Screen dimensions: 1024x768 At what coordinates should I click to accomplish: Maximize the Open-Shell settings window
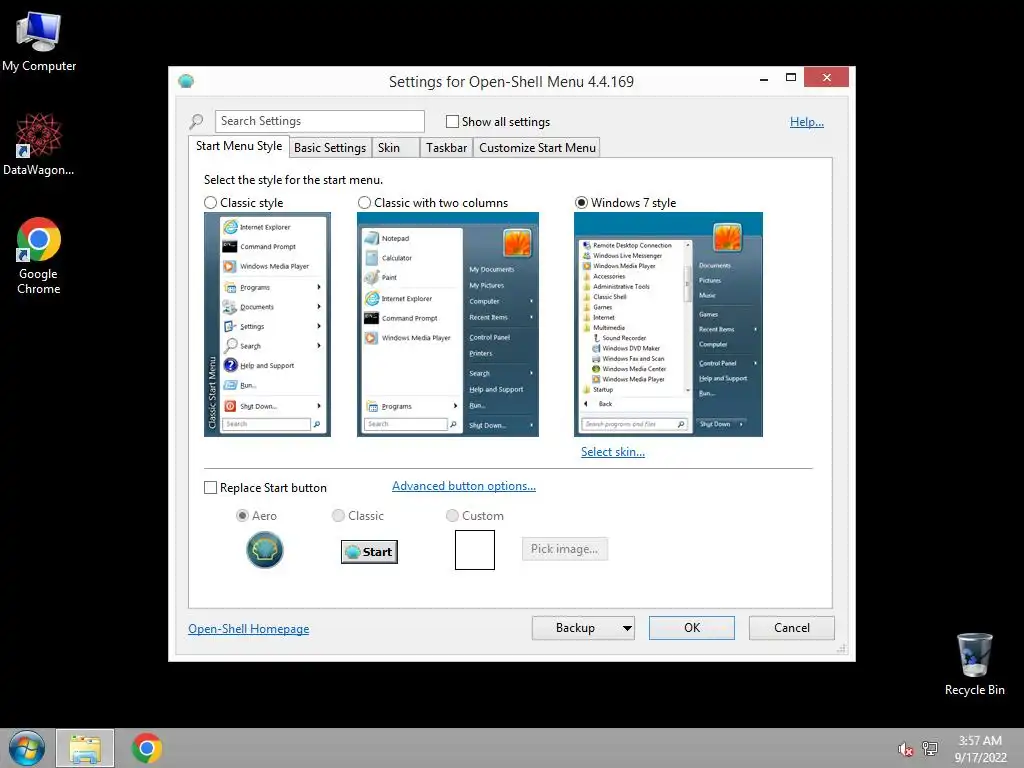791,78
